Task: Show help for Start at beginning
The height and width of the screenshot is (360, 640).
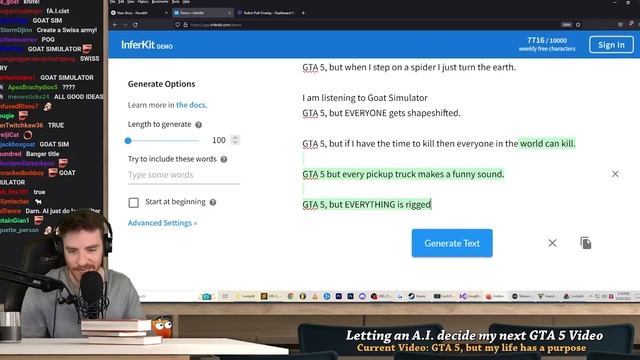Action: (213, 202)
